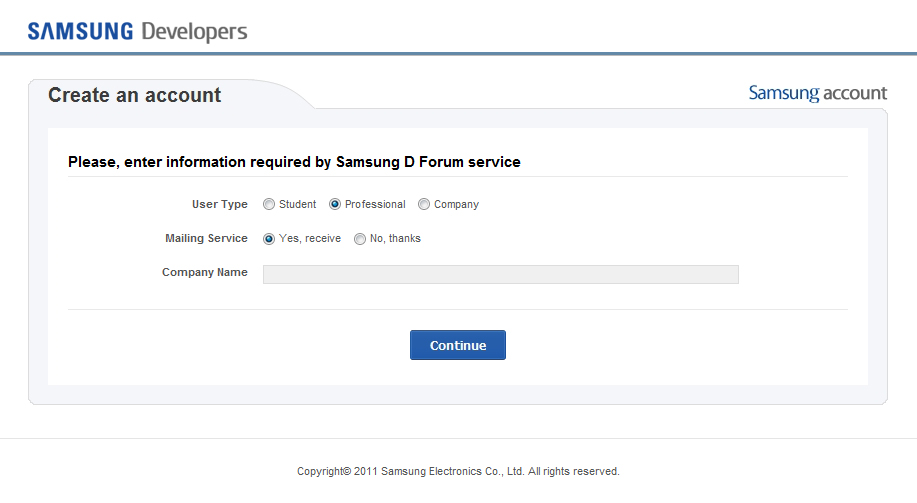Enable the 'Yes, receive' mailing radio circle
The height and width of the screenshot is (503, 917).
point(269,239)
